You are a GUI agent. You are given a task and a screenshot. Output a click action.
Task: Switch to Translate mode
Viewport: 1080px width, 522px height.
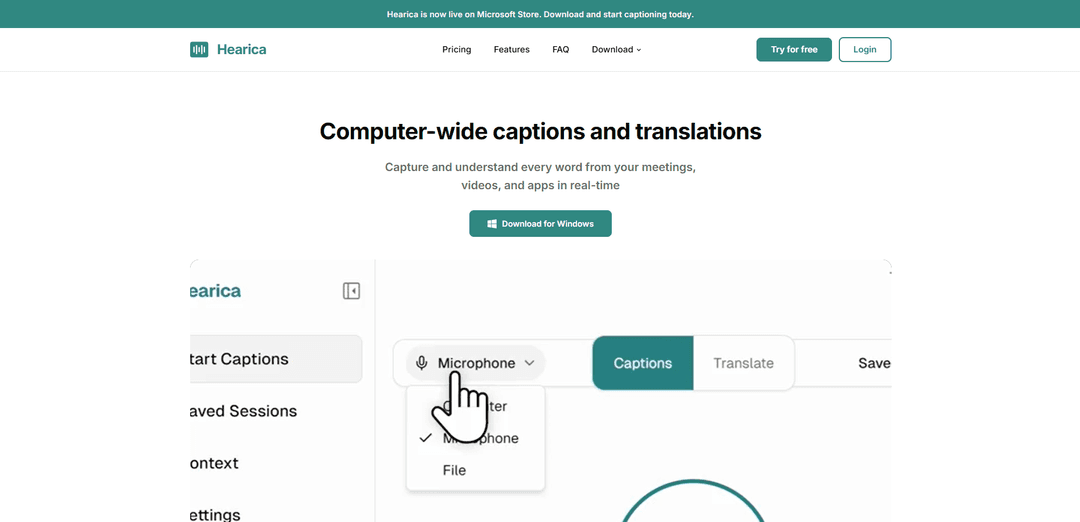tap(743, 363)
